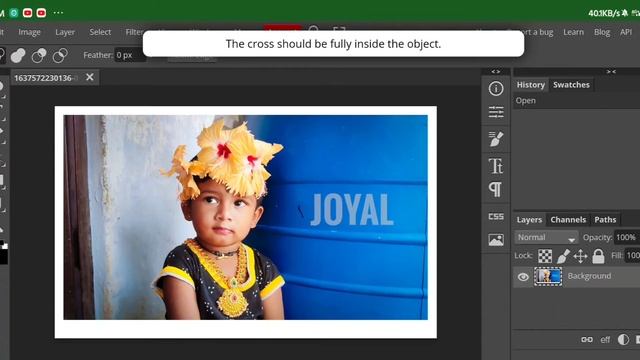Open the Info panel icon
Viewport: 640px width, 360px height.
pyautogui.click(x=496, y=89)
